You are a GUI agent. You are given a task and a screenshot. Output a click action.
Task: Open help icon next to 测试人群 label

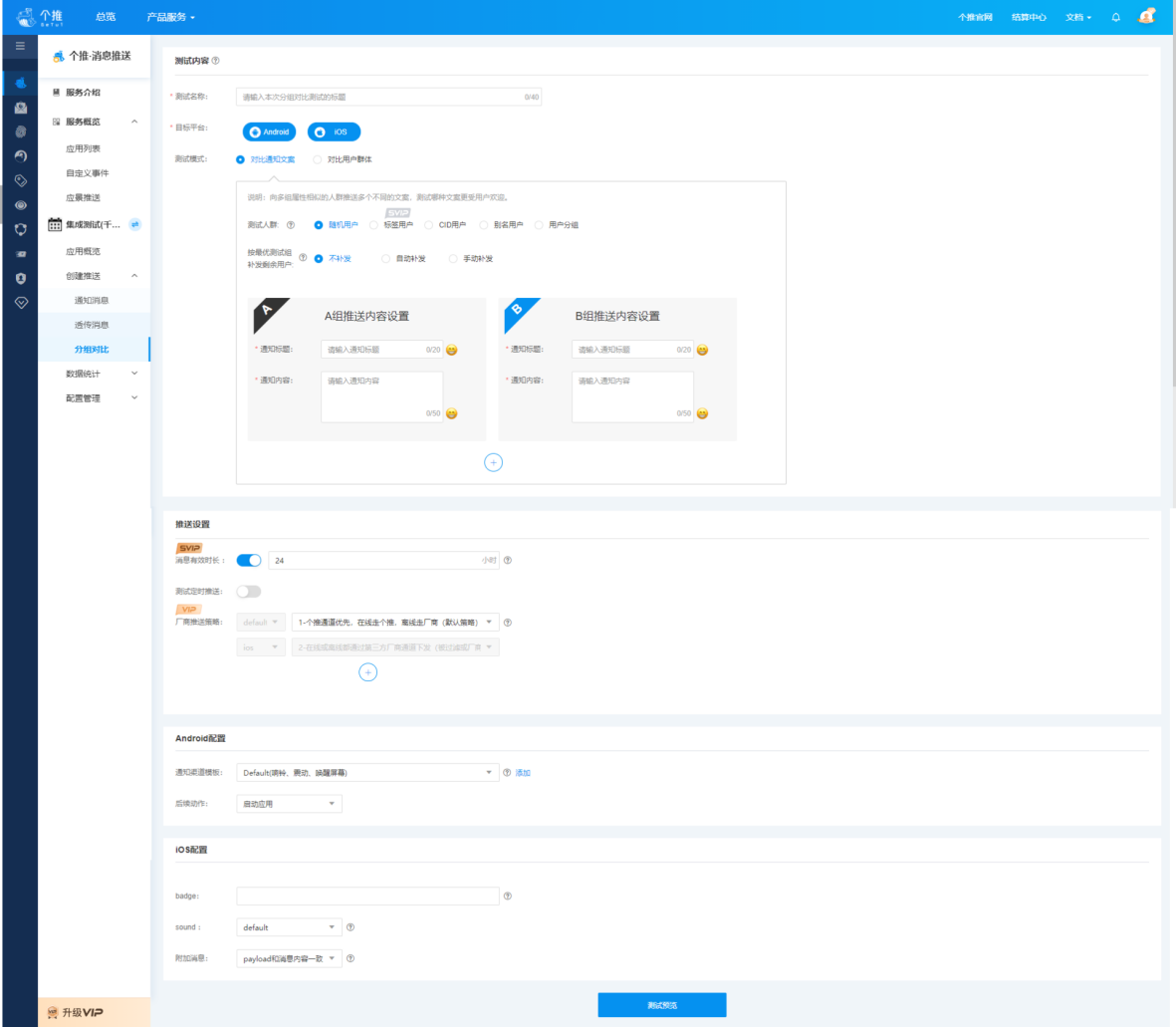point(291,225)
